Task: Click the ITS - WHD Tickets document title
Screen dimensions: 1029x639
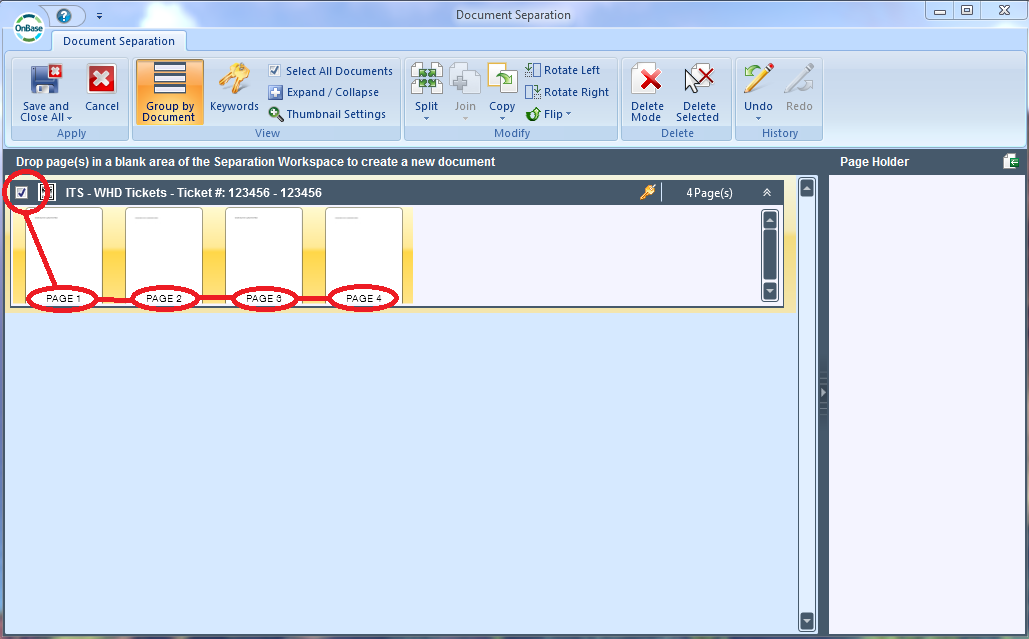Action: coord(194,192)
